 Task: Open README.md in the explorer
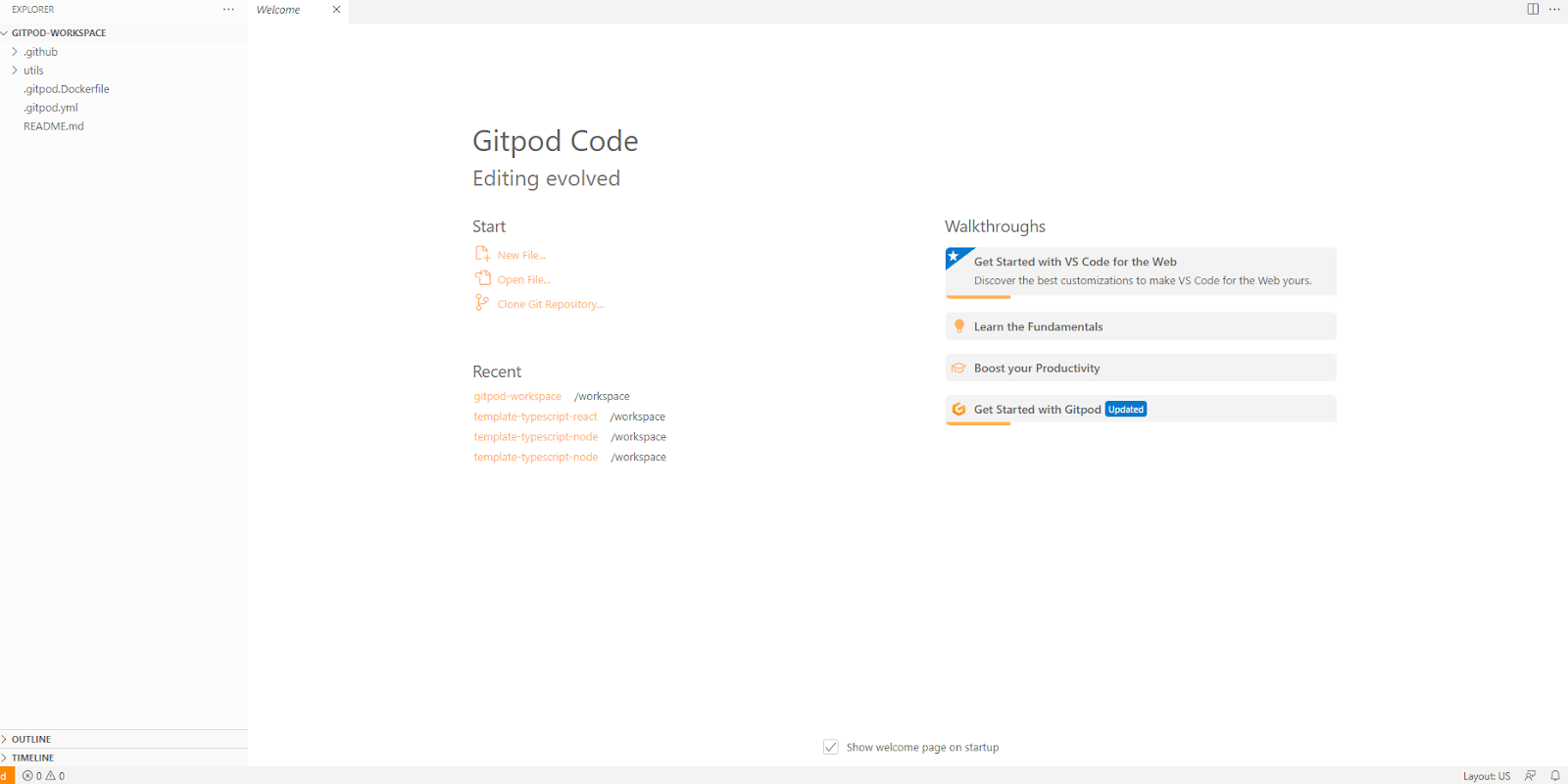coord(54,126)
